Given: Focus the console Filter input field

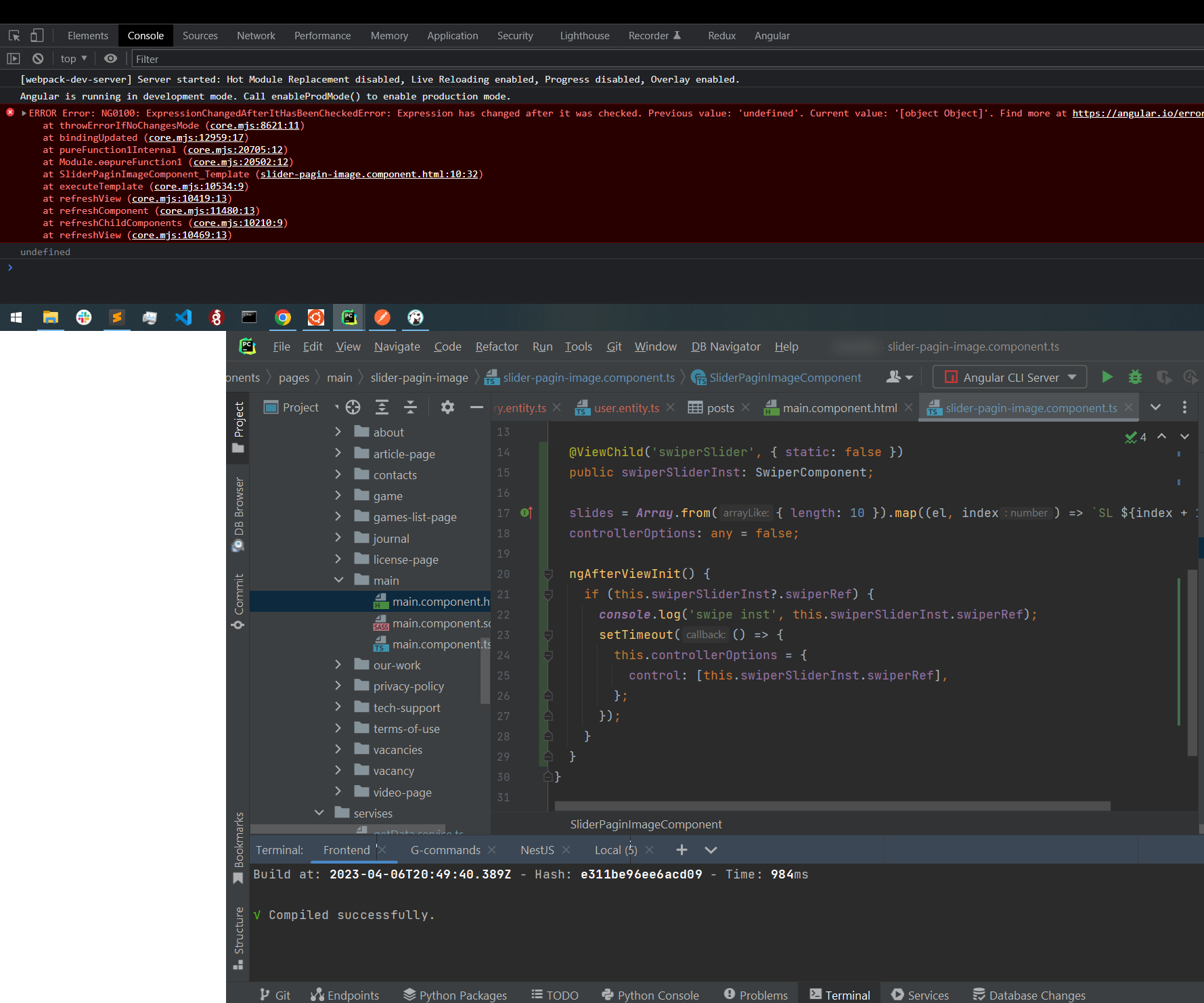Looking at the screenshot, I should 667,59.
